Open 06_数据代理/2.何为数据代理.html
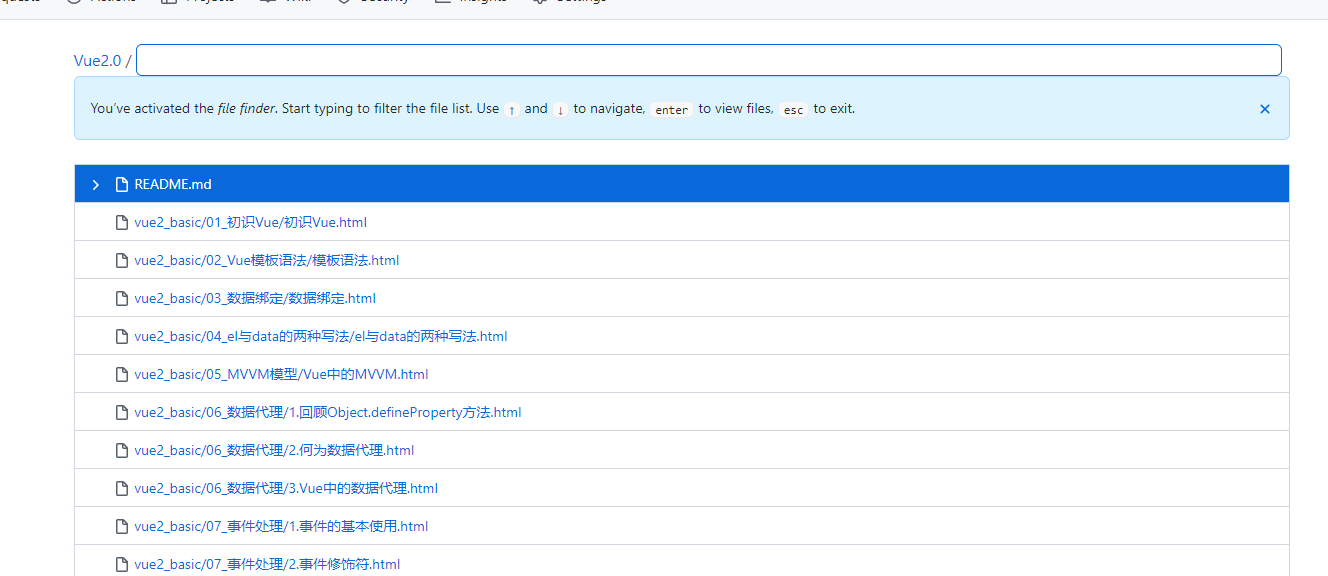Viewport: 1328px width, 576px height. pos(274,451)
